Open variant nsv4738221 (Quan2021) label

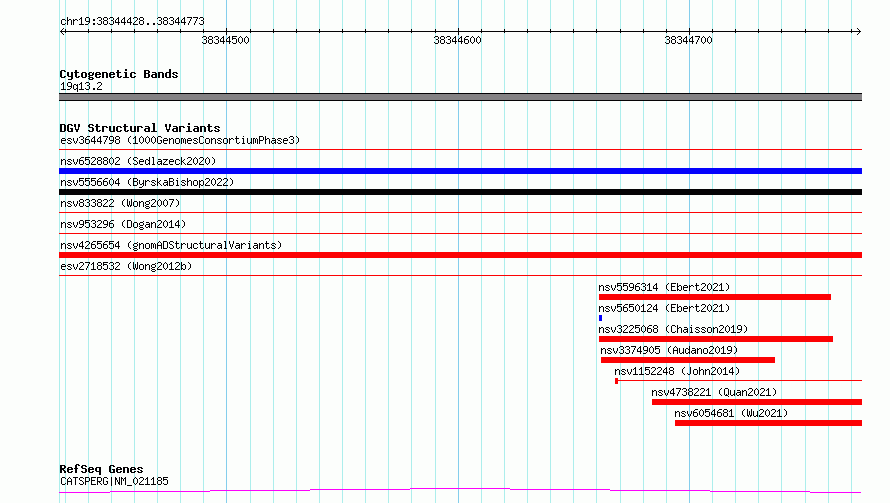(x=714, y=392)
